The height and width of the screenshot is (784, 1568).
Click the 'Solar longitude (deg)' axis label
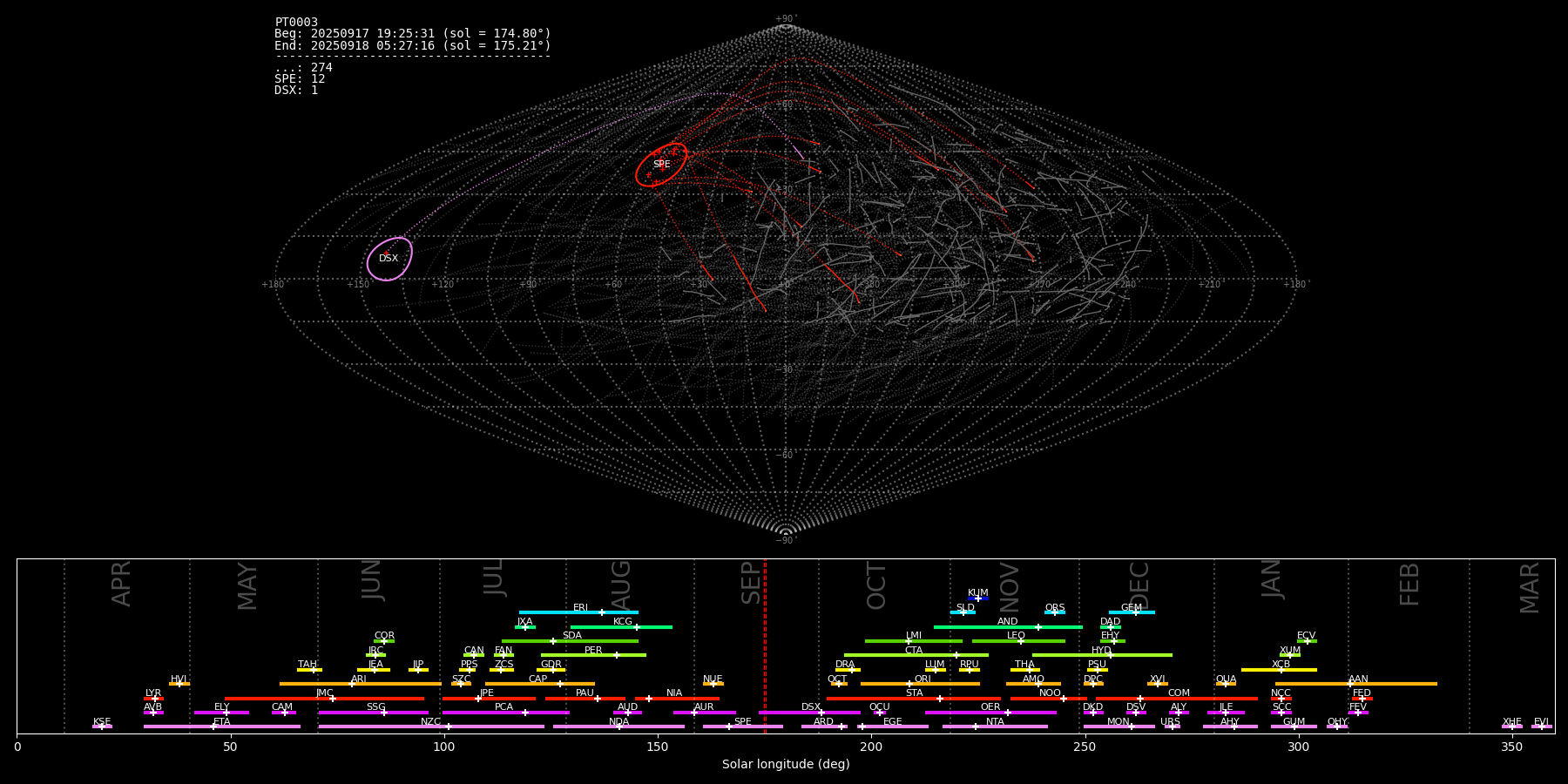click(786, 765)
